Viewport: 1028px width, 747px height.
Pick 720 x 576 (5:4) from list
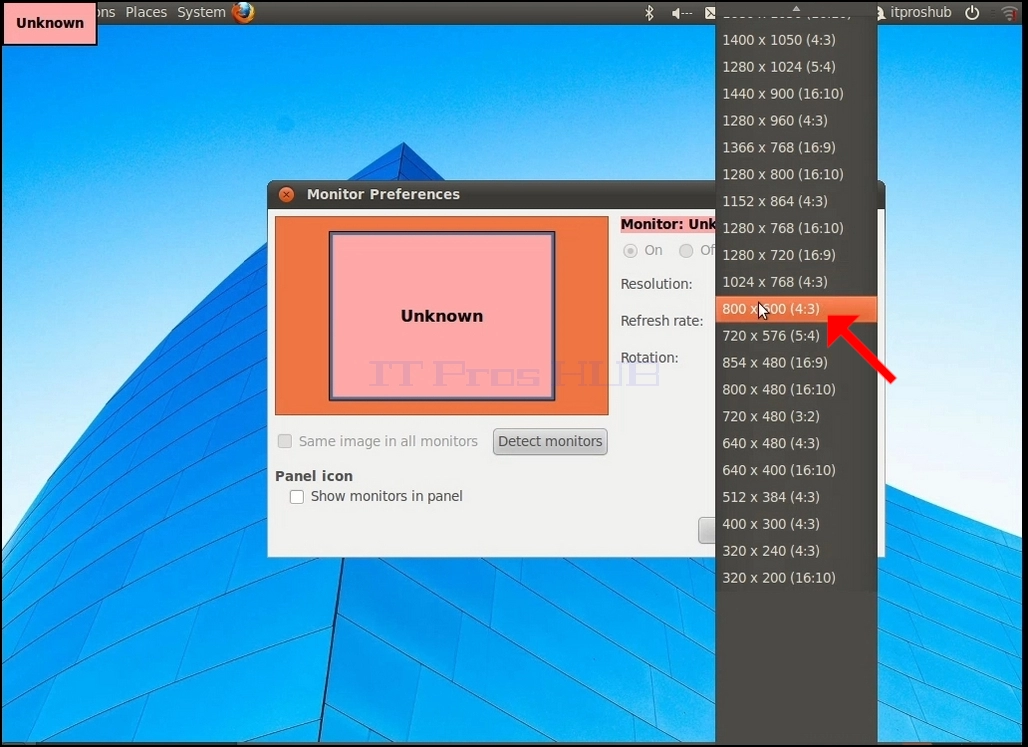pos(796,336)
